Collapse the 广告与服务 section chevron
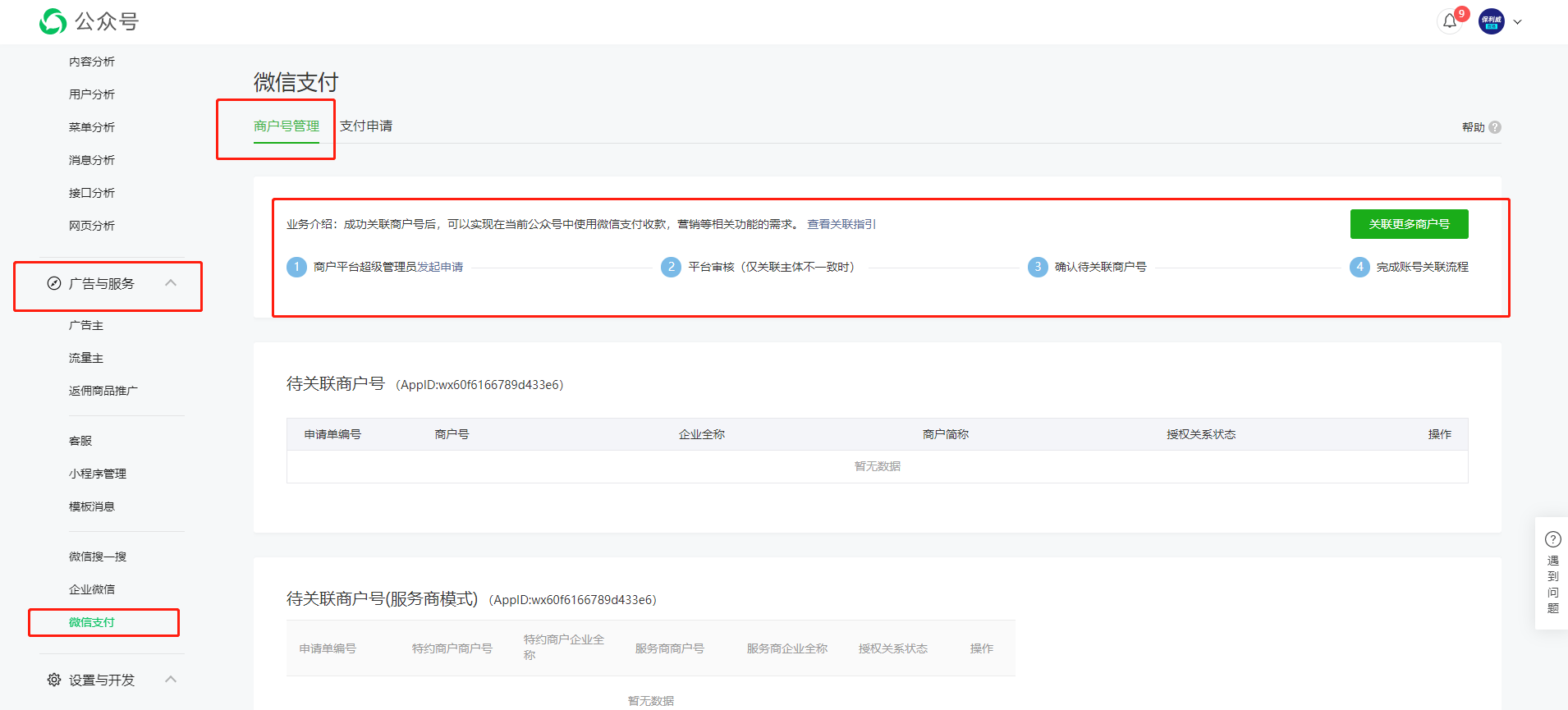The width and height of the screenshot is (1568, 710). pos(171,283)
